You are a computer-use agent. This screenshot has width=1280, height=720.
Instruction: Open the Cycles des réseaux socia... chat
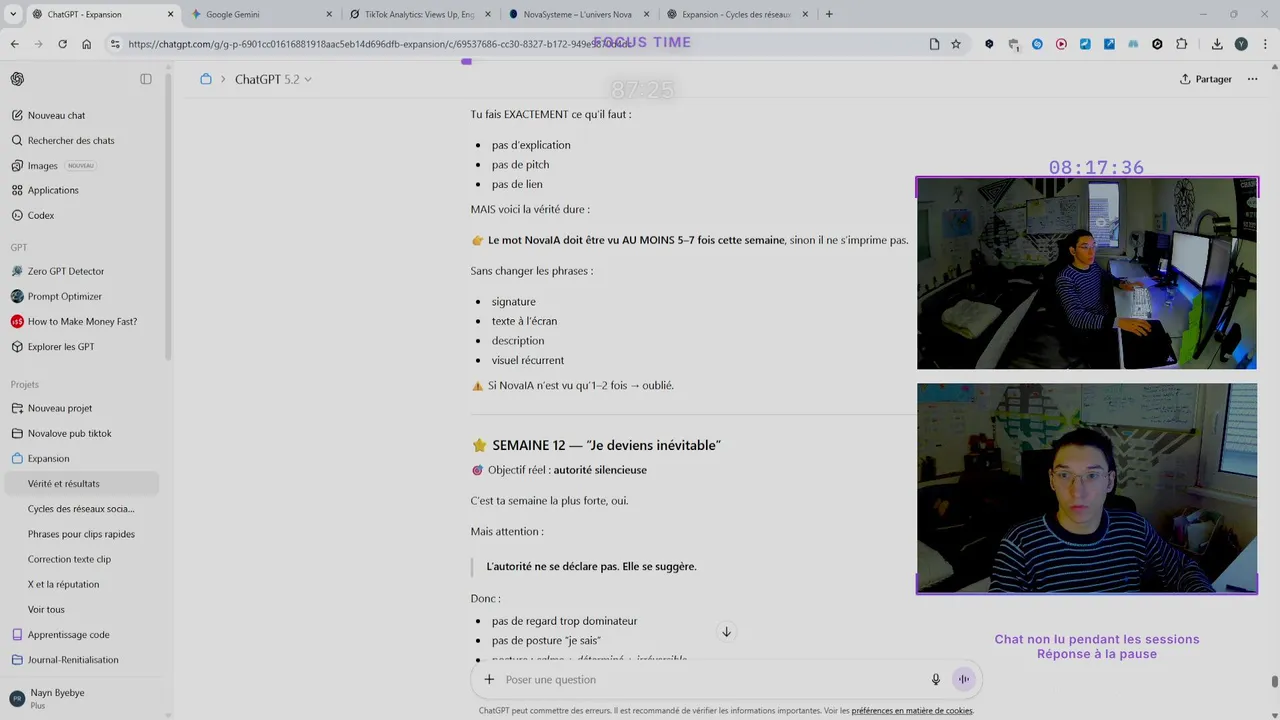point(81,508)
